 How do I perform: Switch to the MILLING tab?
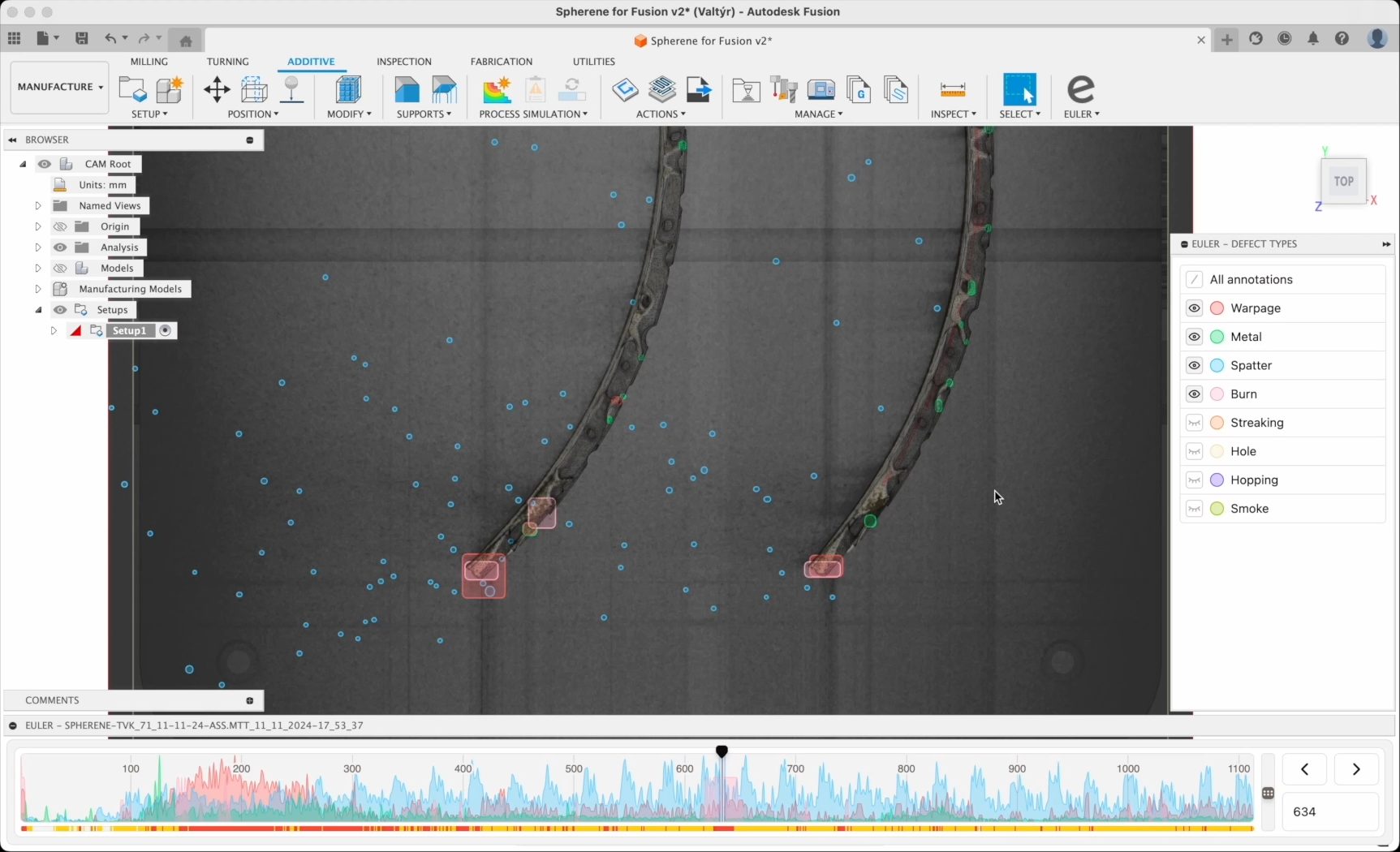[x=149, y=62]
